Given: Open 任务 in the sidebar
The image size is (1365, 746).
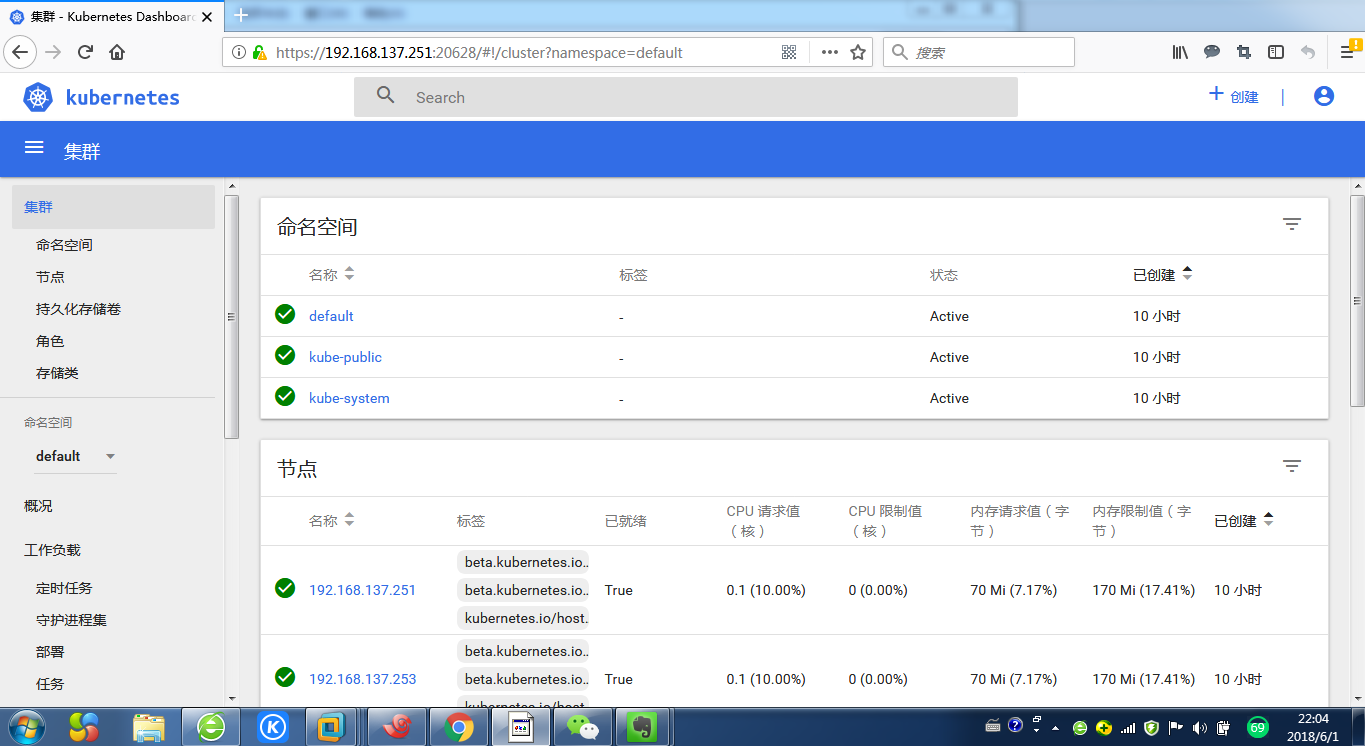Looking at the screenshot, I should (50, 684).
